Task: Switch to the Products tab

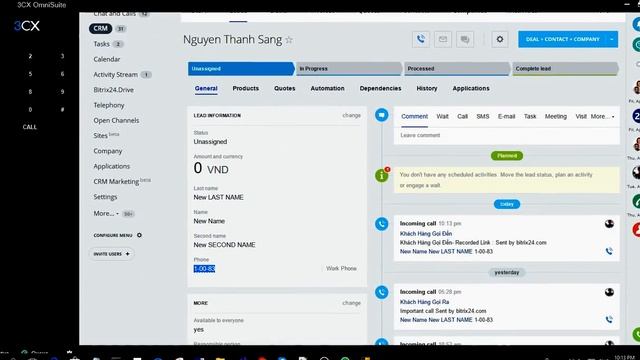Action: 246,89
